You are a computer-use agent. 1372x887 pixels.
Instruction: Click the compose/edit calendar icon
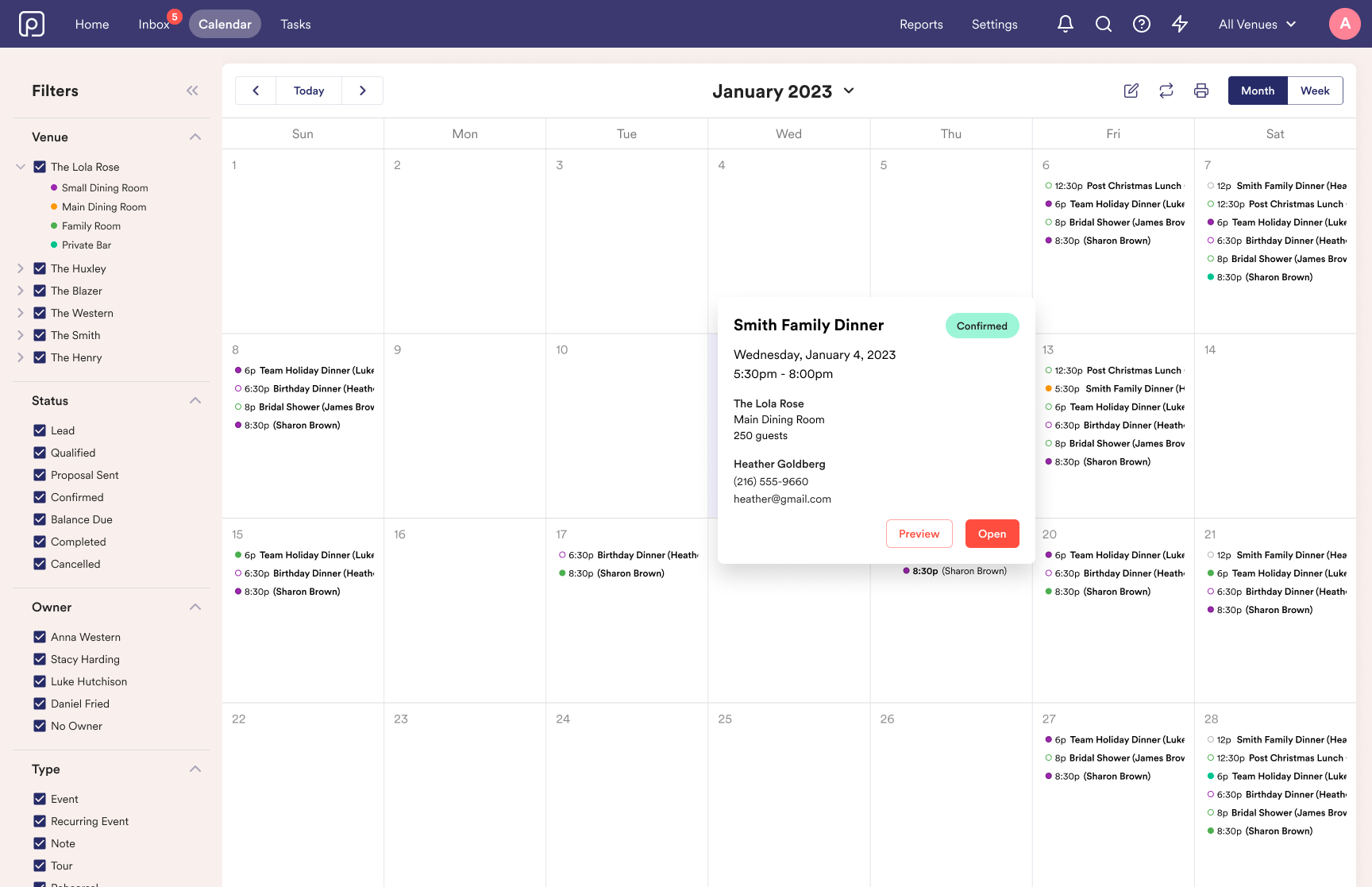coord(1131,91)
